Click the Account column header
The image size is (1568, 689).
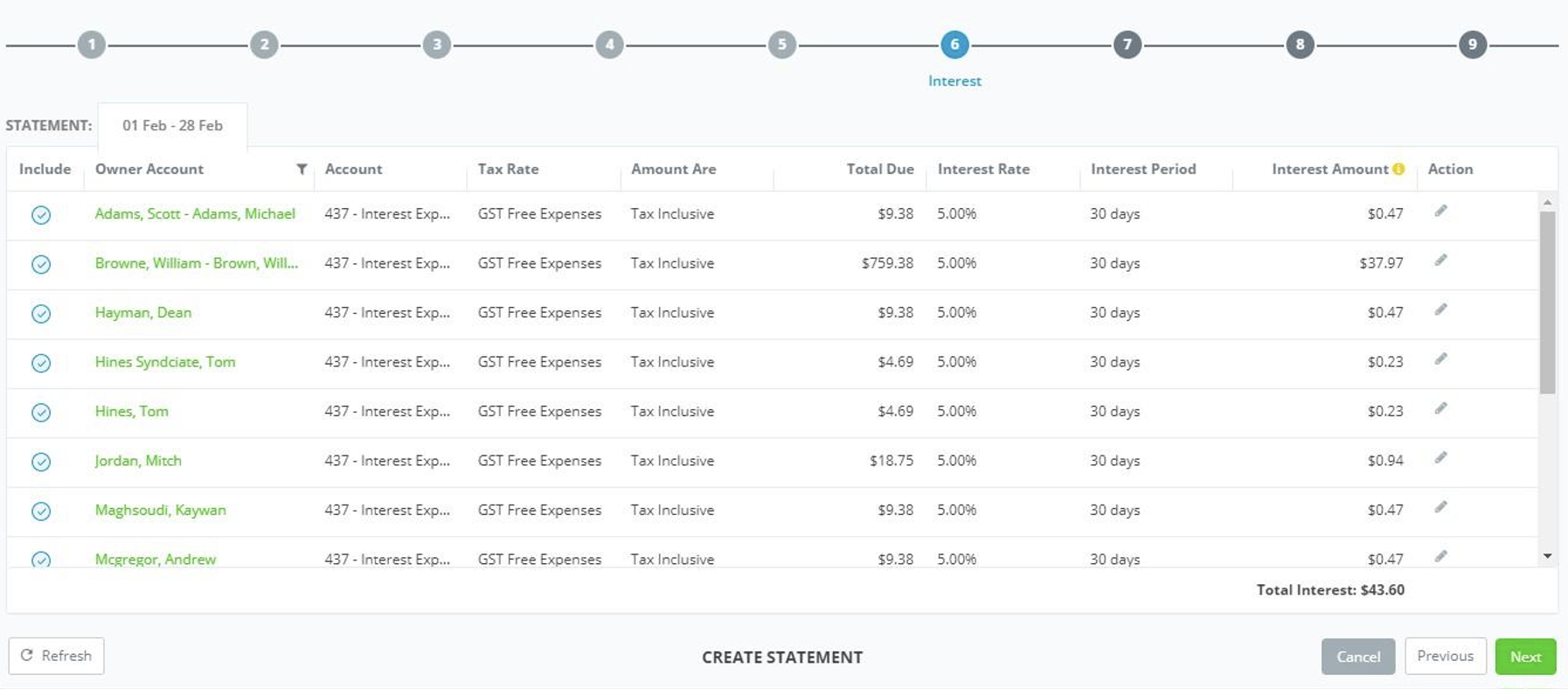353,169
